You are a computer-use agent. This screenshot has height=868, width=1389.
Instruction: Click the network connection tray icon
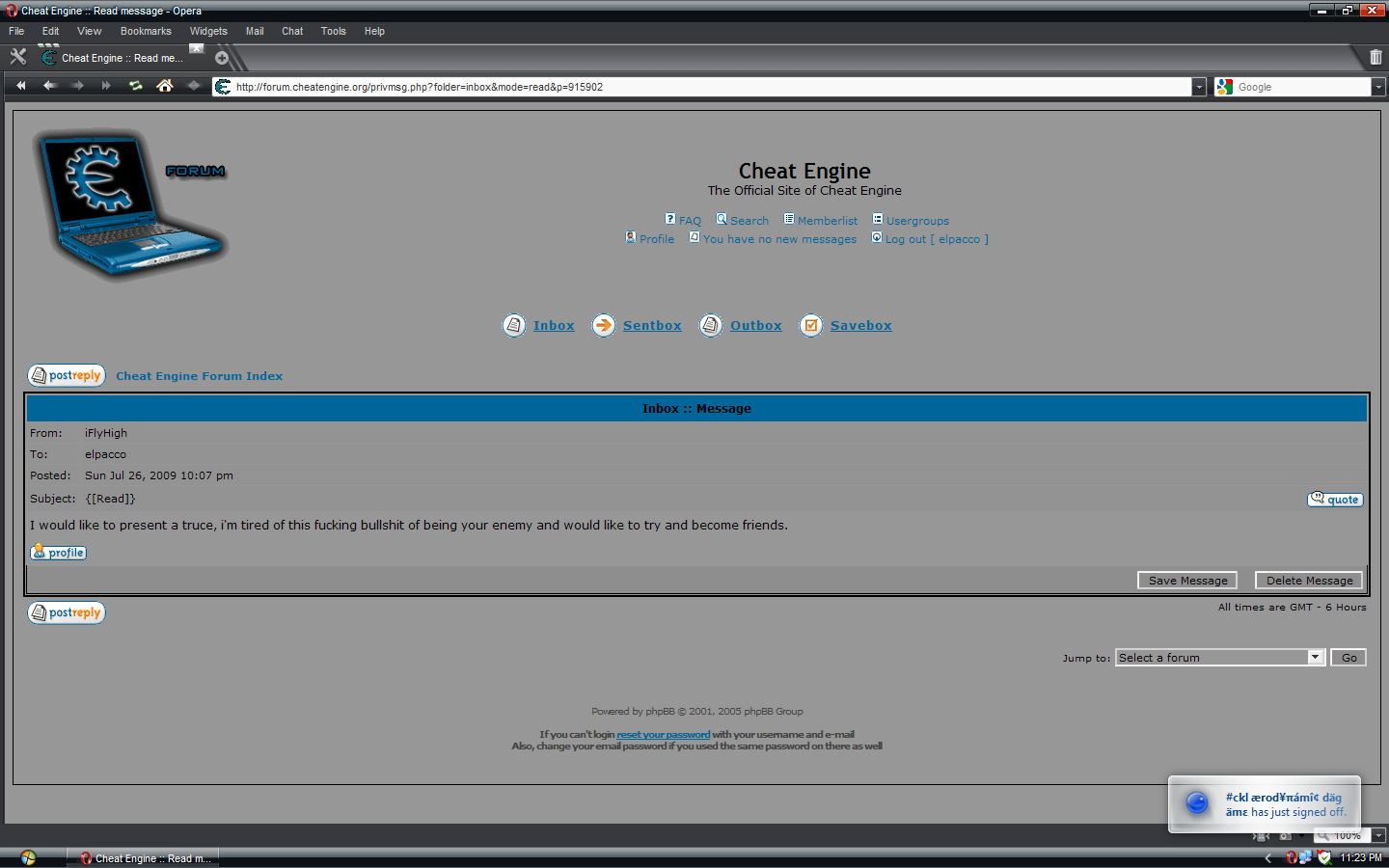click(1305, 857)
